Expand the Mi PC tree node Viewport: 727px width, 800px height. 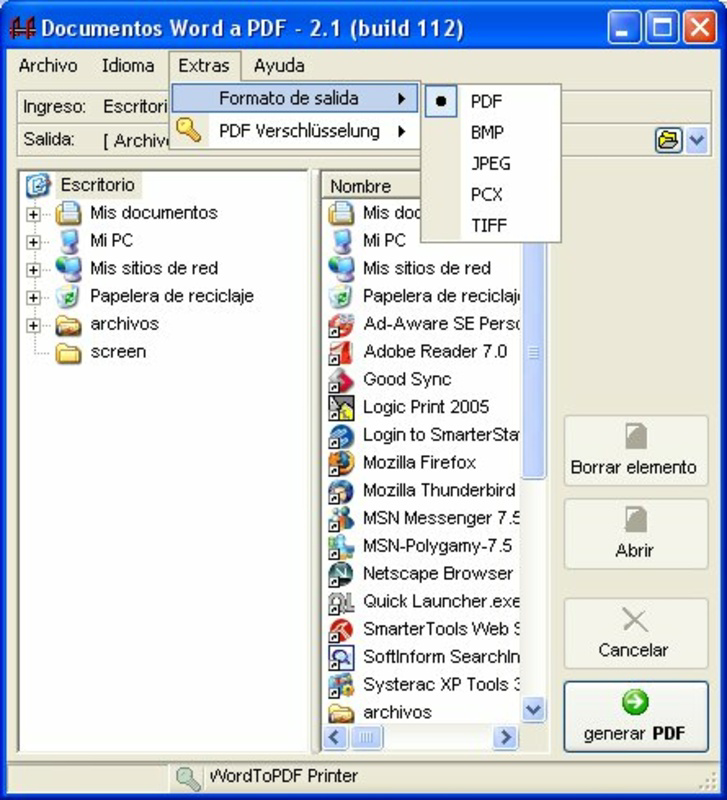tap(33, 241)
